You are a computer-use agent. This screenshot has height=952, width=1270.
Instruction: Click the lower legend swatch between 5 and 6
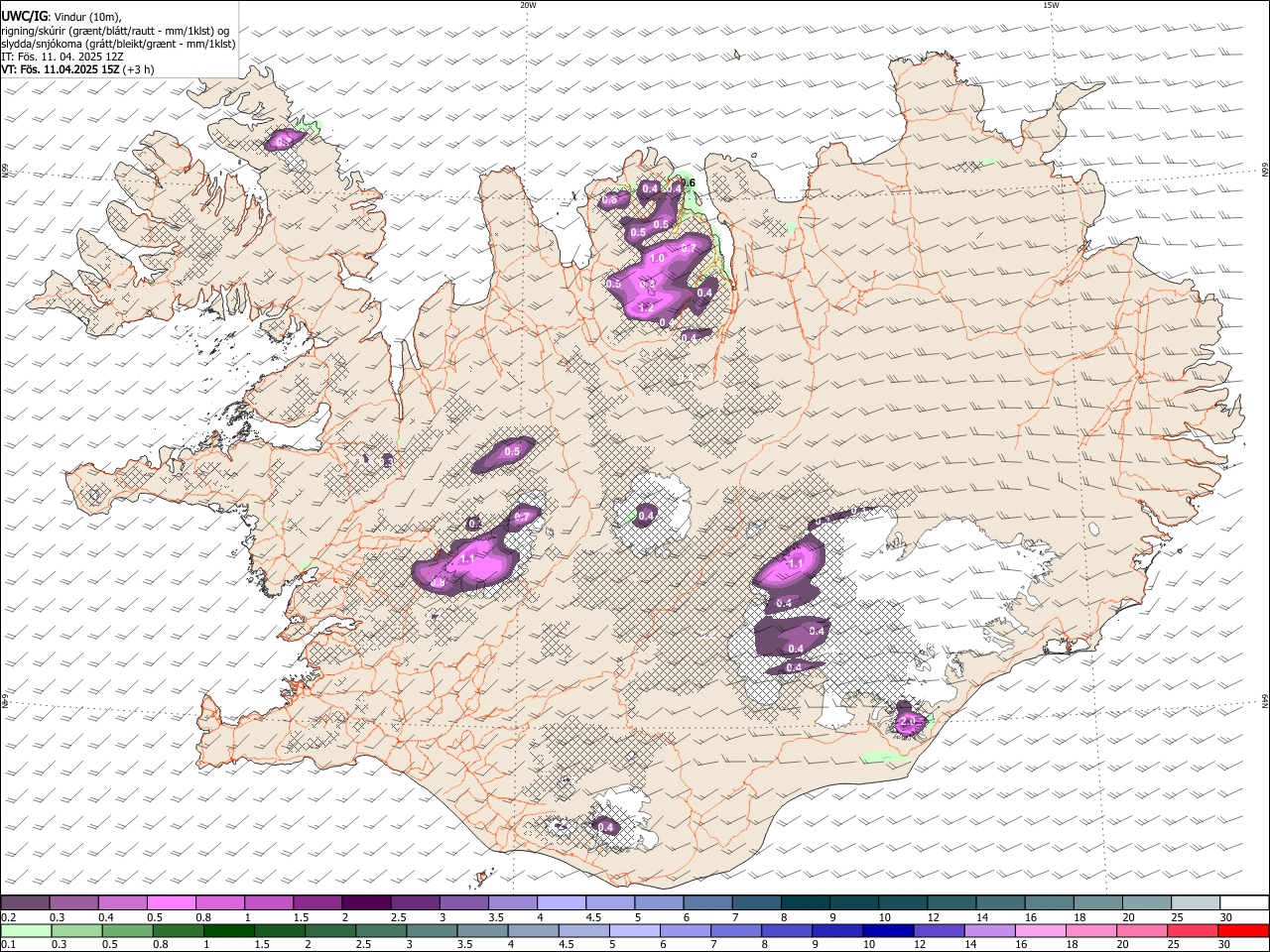click(634, 930)
